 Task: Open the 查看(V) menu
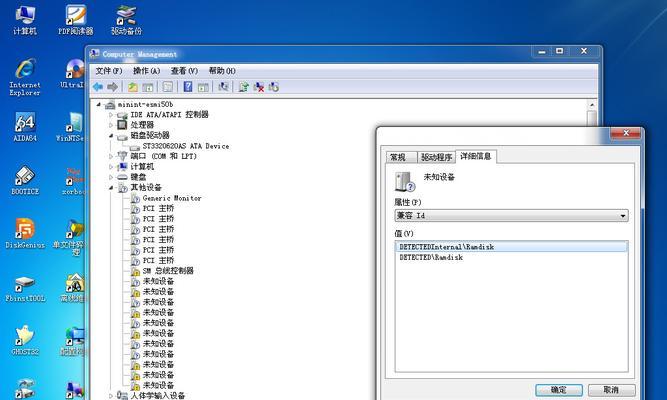(x=184, y=71)
